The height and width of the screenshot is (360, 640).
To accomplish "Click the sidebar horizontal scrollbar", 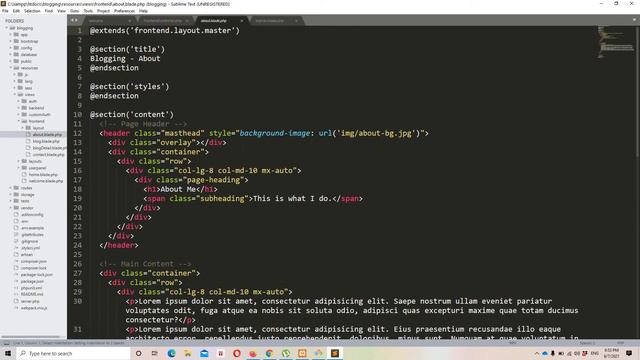I will 31,337.
